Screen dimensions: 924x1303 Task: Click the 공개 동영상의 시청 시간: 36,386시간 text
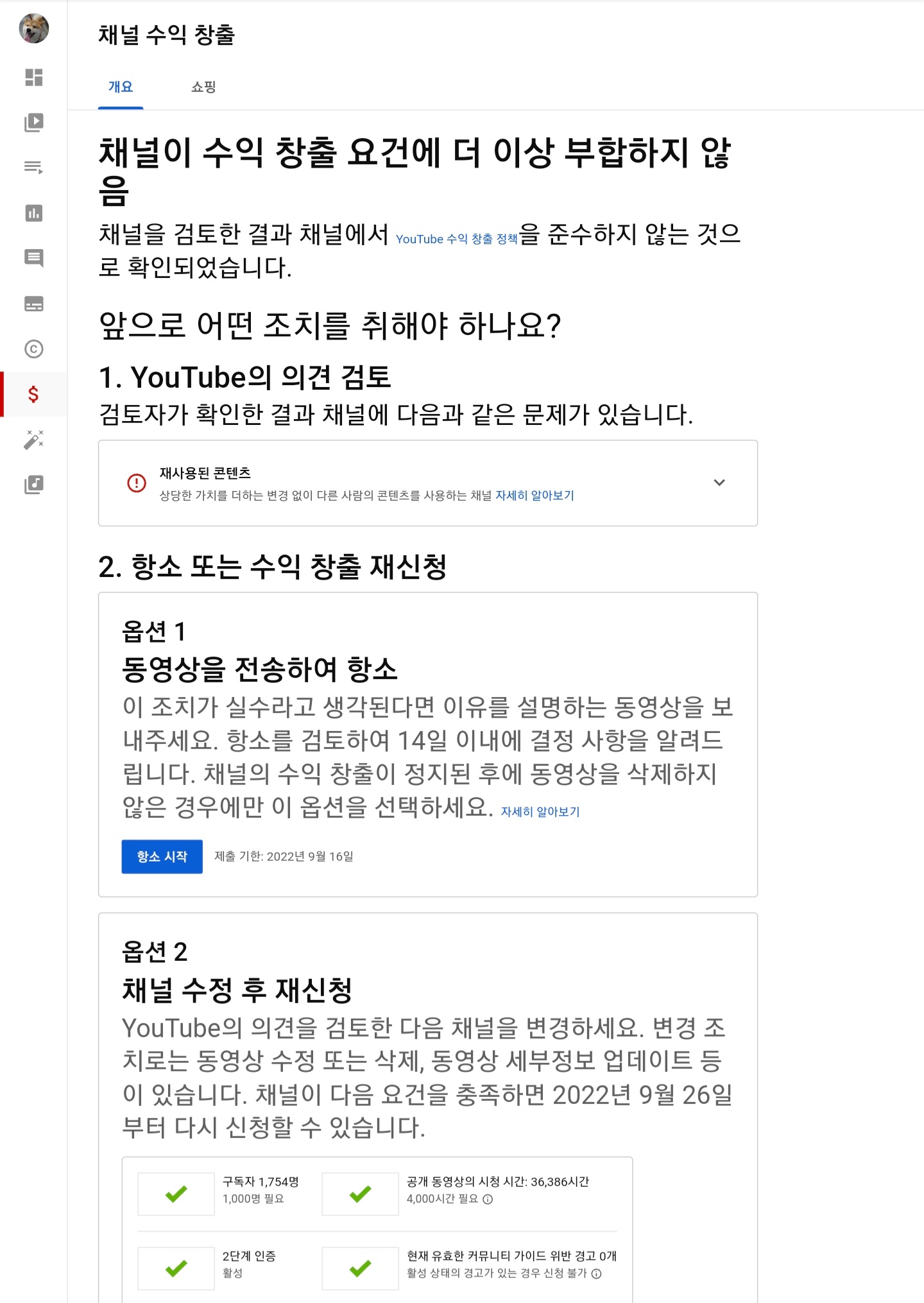[498, 1182]
